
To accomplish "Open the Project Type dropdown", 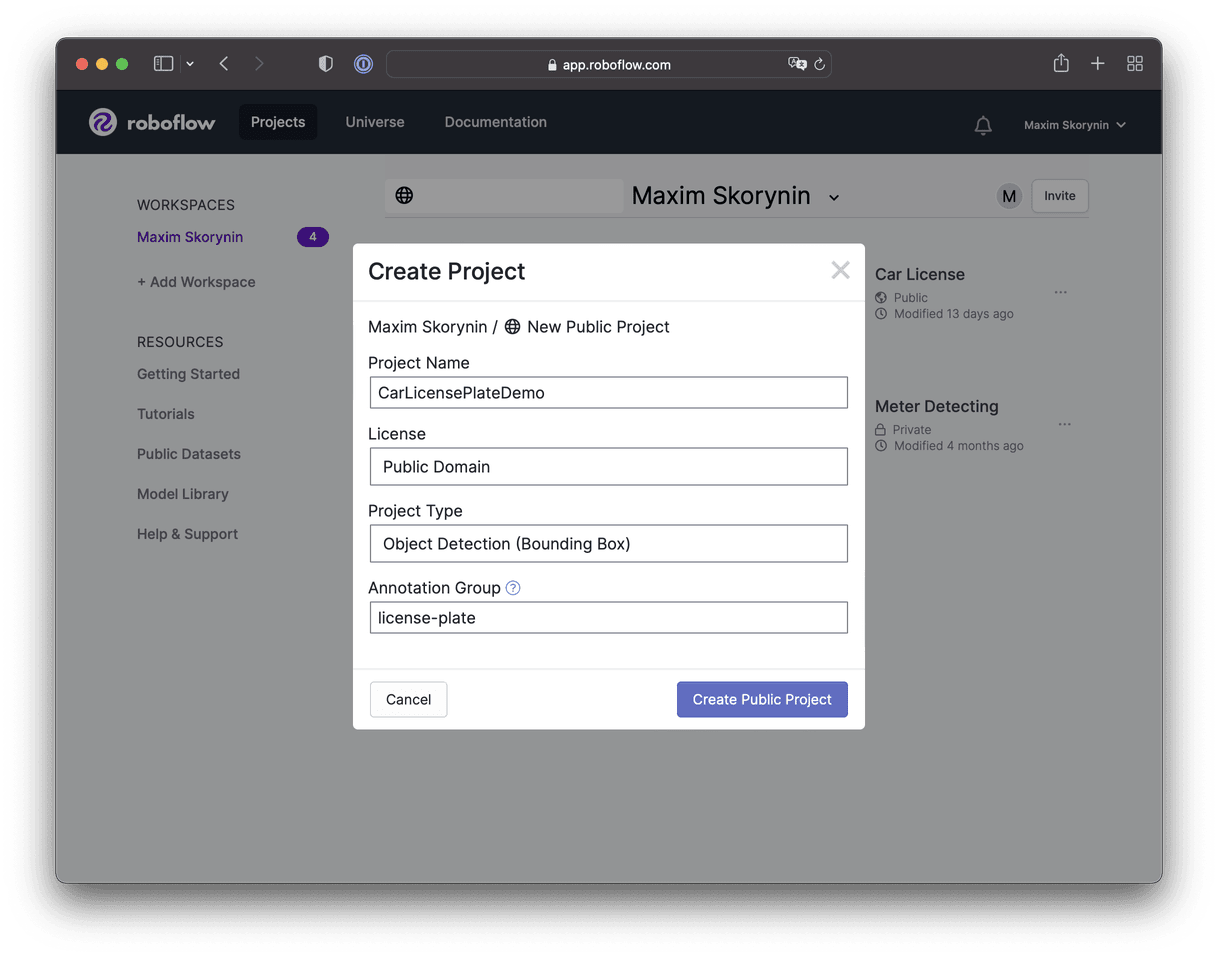I will (608, 544).
